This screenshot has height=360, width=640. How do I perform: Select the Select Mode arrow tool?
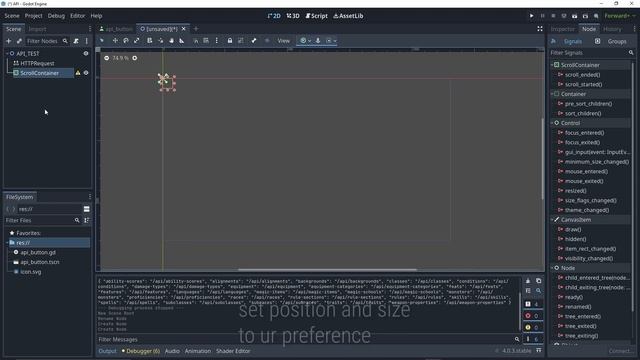coord(102,40)
